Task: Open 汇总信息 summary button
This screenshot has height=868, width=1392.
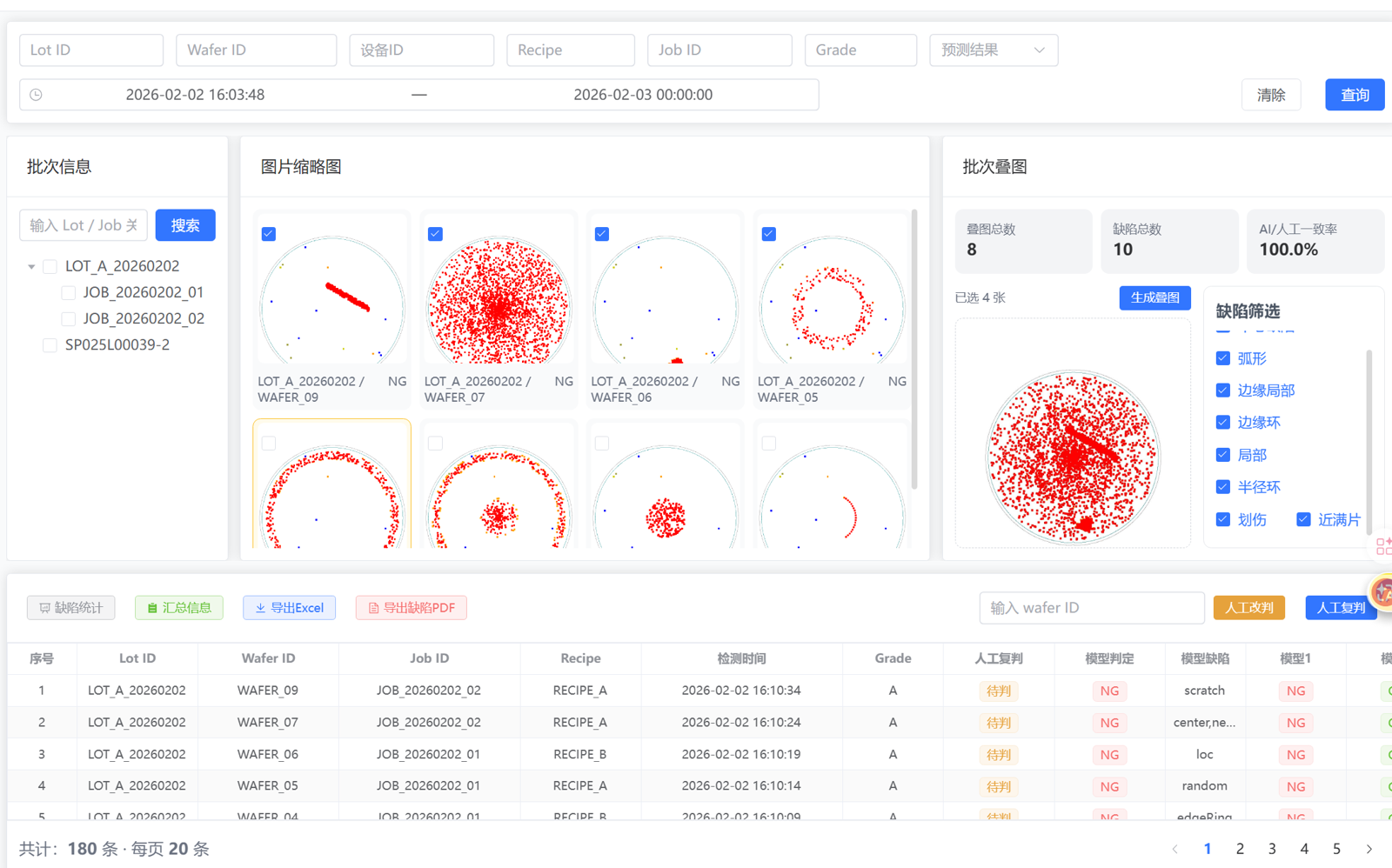Action: pyautogui.click(x=179, y=608)
